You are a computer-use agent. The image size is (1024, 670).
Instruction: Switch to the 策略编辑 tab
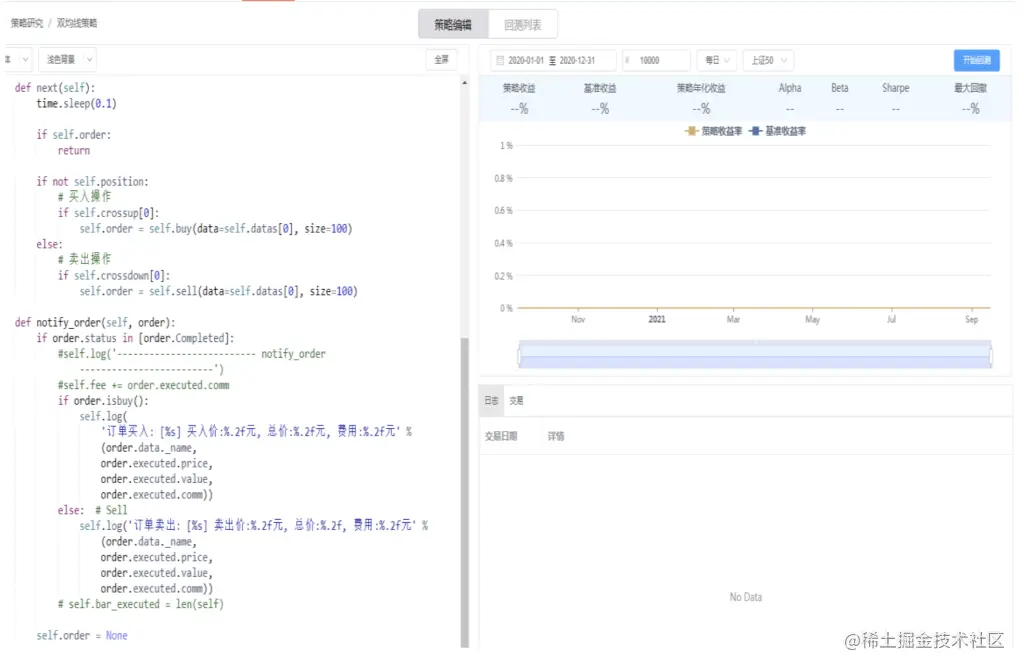coord(453,25)
